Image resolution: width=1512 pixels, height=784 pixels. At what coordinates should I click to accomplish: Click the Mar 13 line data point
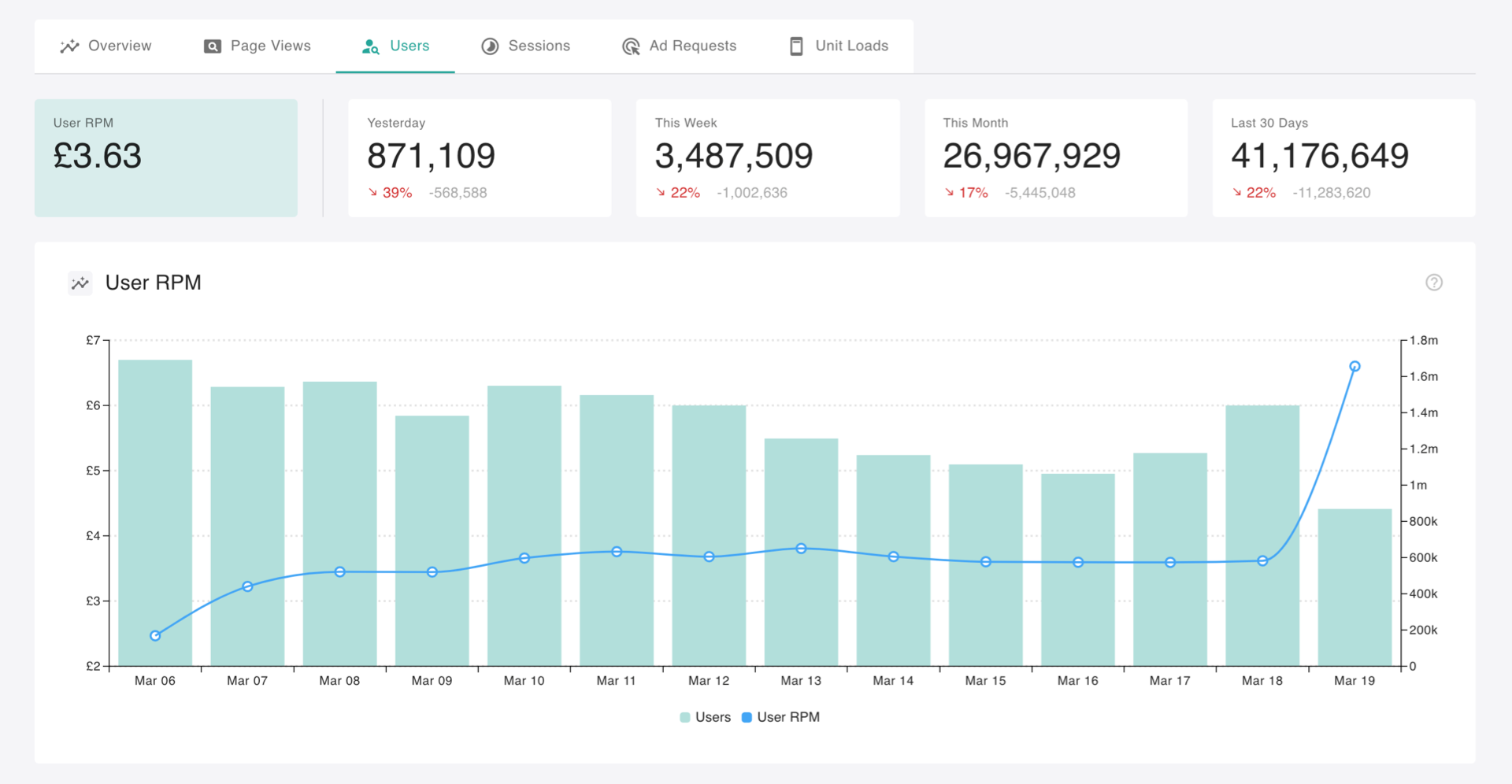point(801,549)
